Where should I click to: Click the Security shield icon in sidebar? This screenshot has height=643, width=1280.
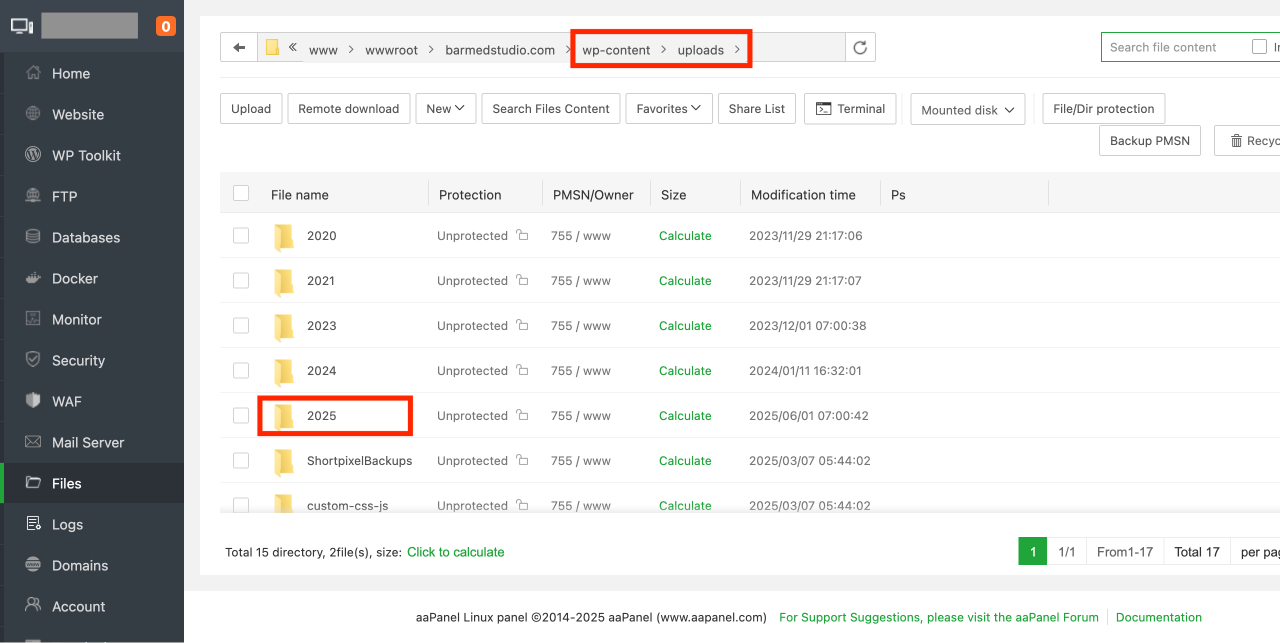(33, 360)
